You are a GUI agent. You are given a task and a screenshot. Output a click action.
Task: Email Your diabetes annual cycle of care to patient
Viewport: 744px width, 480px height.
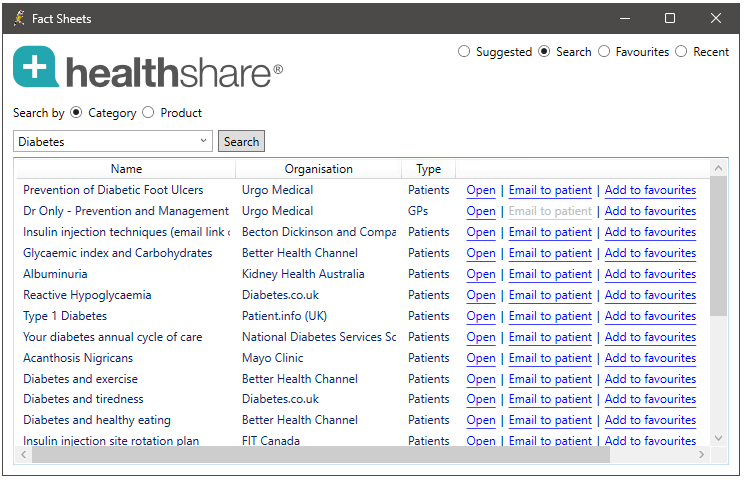tap(550, 337)
